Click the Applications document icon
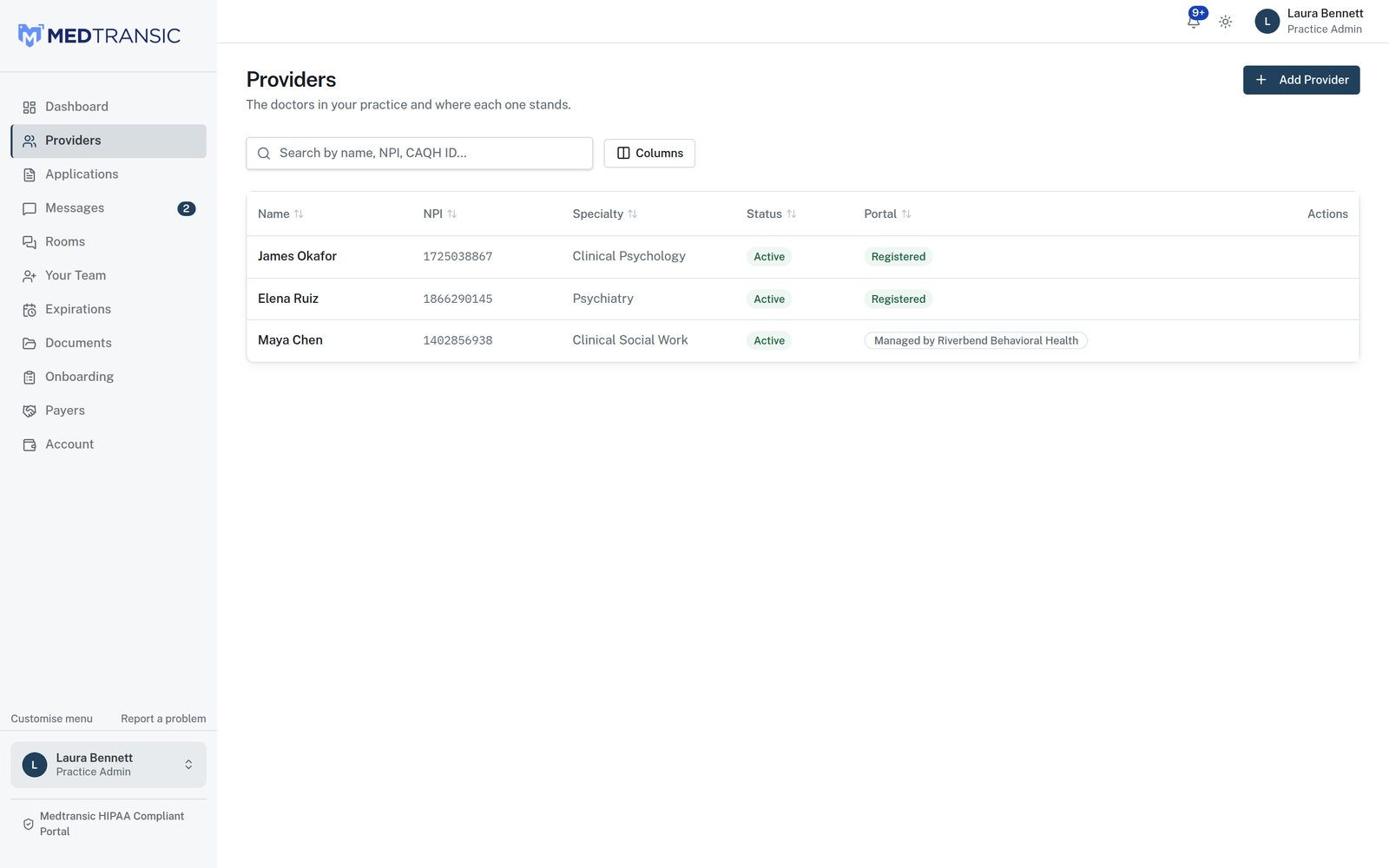This screenshot has height=868, width=1389. [x=30, y=174]
